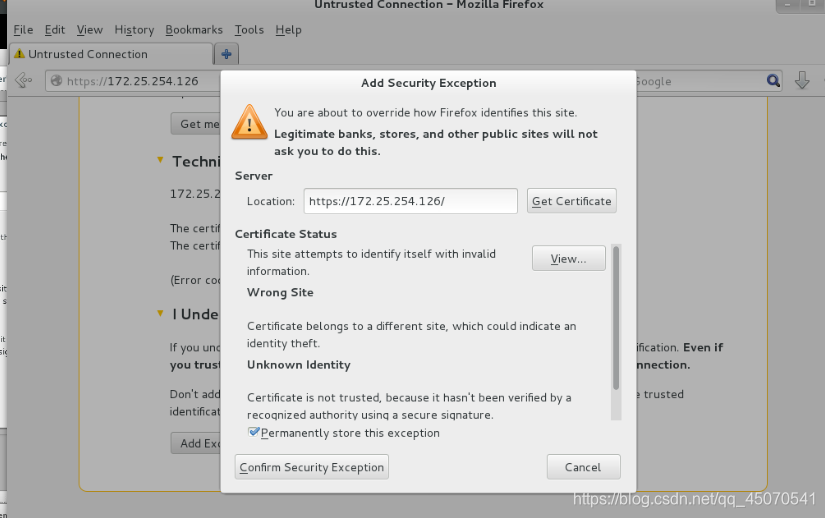
Task: Open the File menu
Action: [23, 30]
